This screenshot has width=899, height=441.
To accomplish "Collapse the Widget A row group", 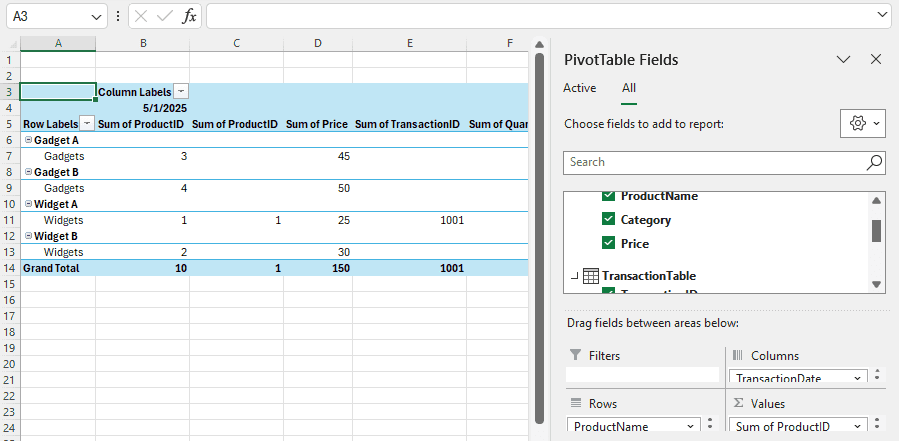I will [x=28, y=204].
